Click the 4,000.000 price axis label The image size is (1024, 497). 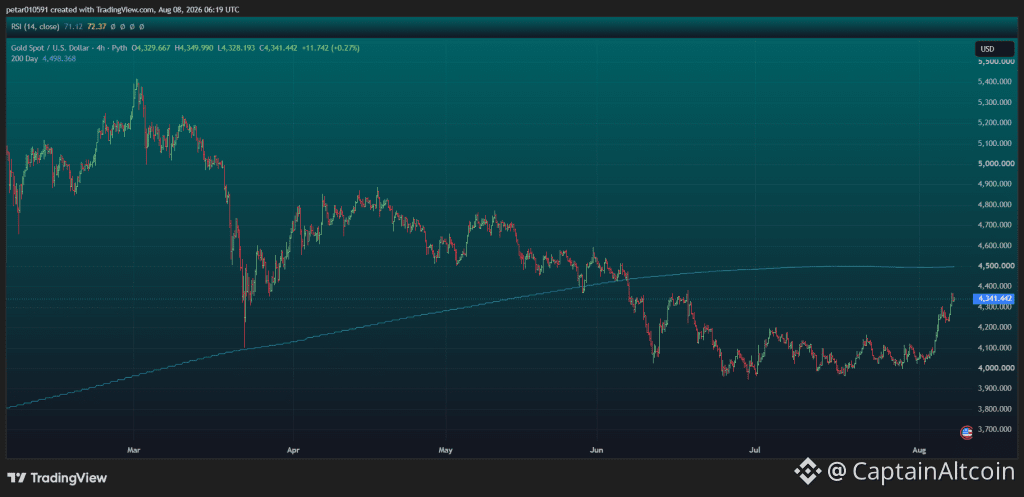click(x=996, y=368)
